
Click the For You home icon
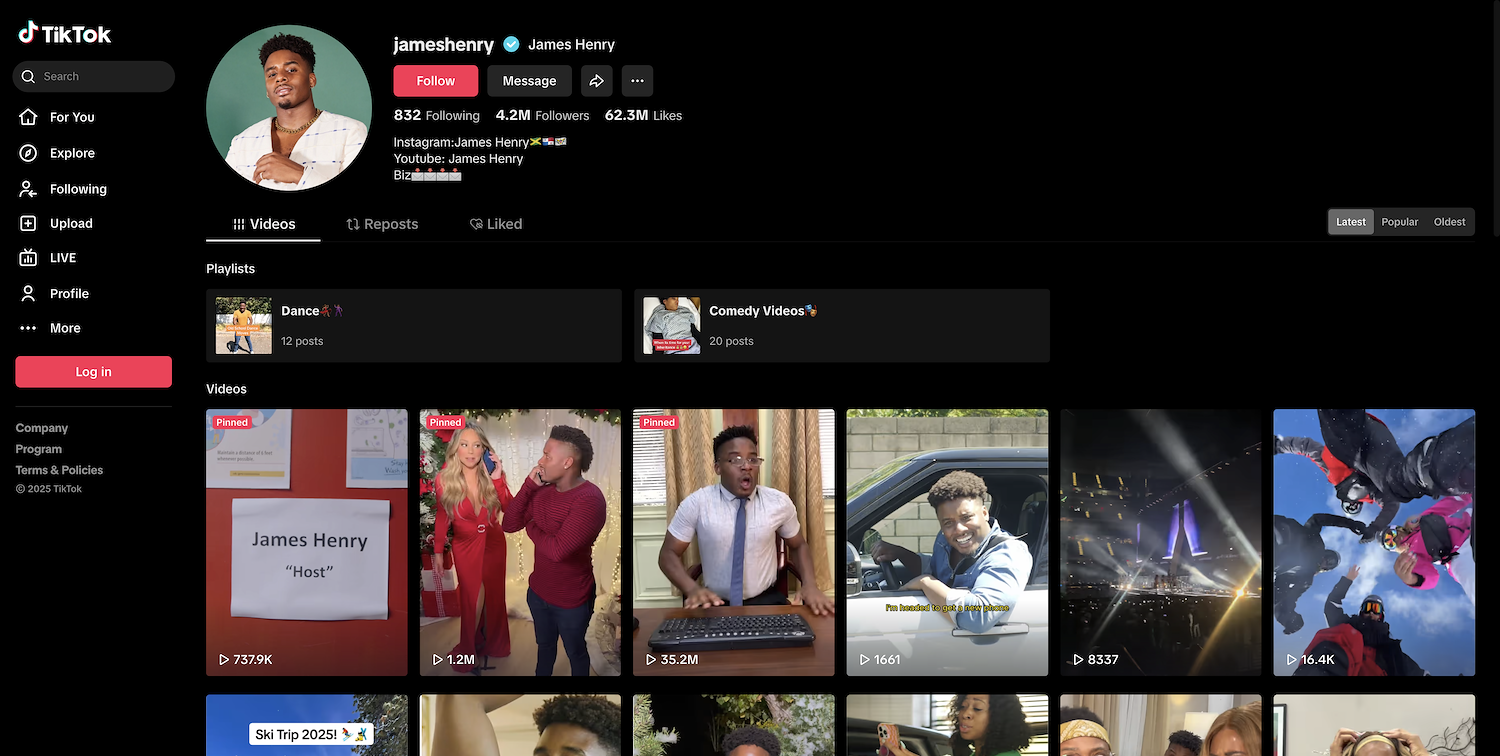pos(29,117)
